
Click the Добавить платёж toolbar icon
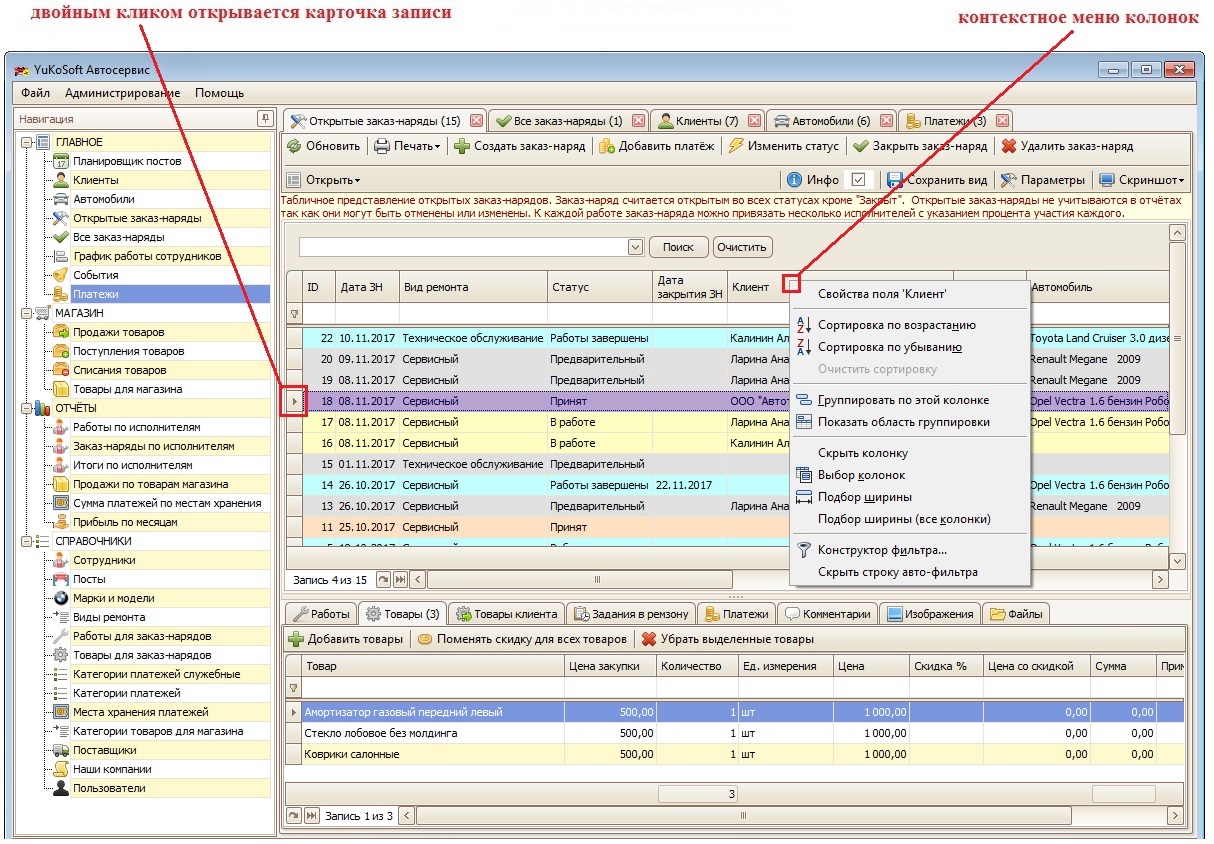click(606, 146)
